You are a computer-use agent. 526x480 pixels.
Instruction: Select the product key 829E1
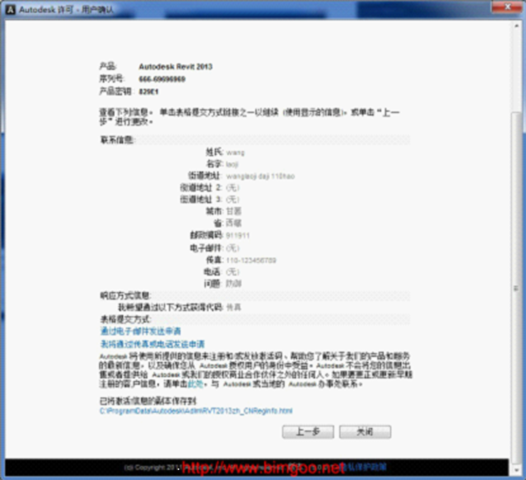click(149, 92)
